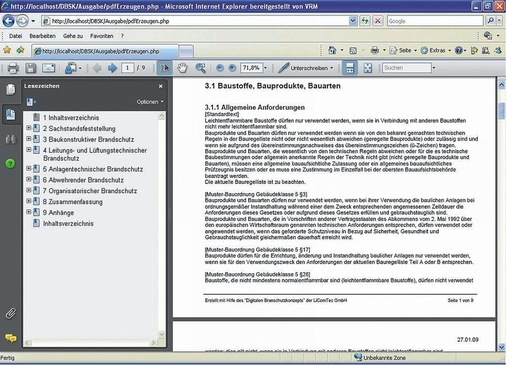Click the Suchen search field
This screenshot has width=506, height=365.
click(407, 68)
